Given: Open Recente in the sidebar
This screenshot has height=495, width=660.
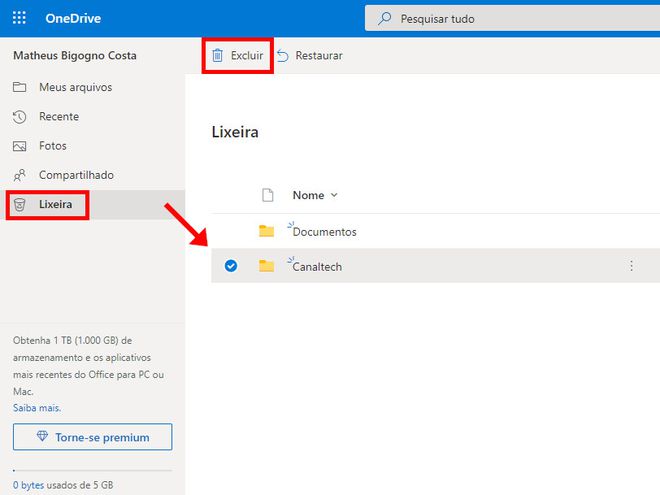Looking at the screenshot, I should tap(93, 117).
